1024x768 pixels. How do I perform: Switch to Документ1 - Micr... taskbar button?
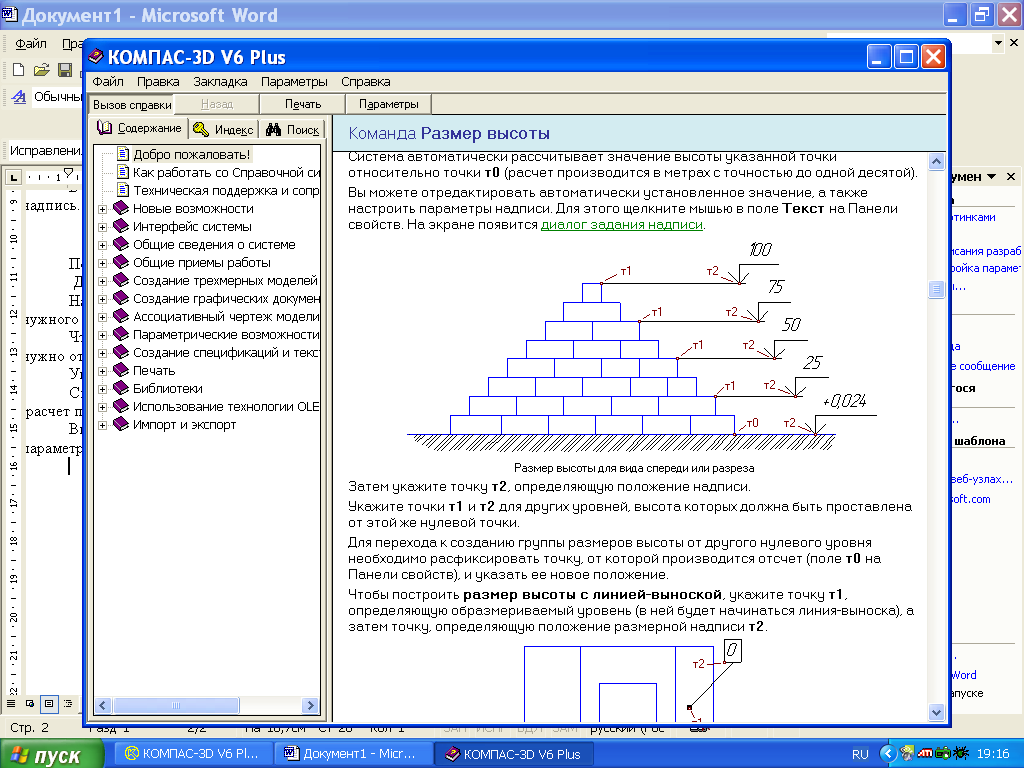(x=352, y=754)
